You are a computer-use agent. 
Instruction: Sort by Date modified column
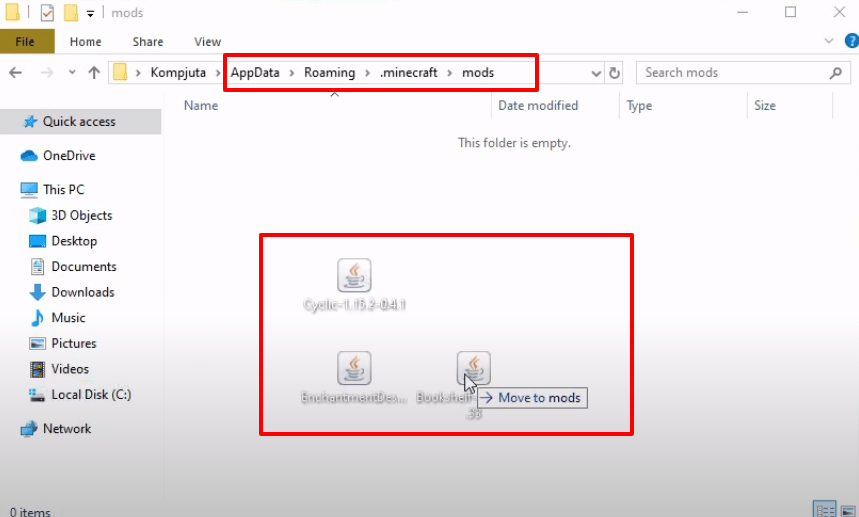click(x=538, y=105)
